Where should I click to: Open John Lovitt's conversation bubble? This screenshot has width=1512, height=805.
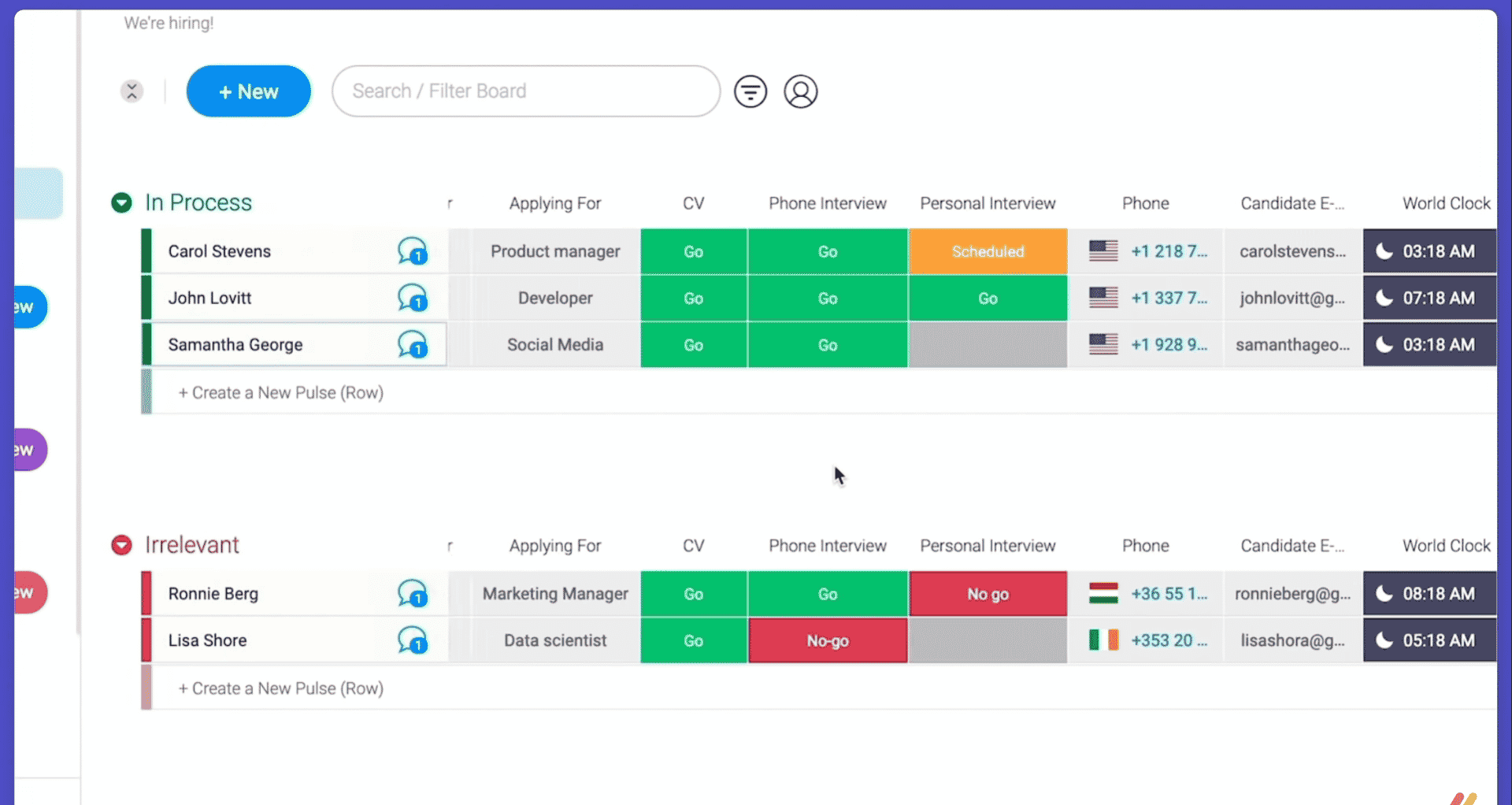point(413,298)
